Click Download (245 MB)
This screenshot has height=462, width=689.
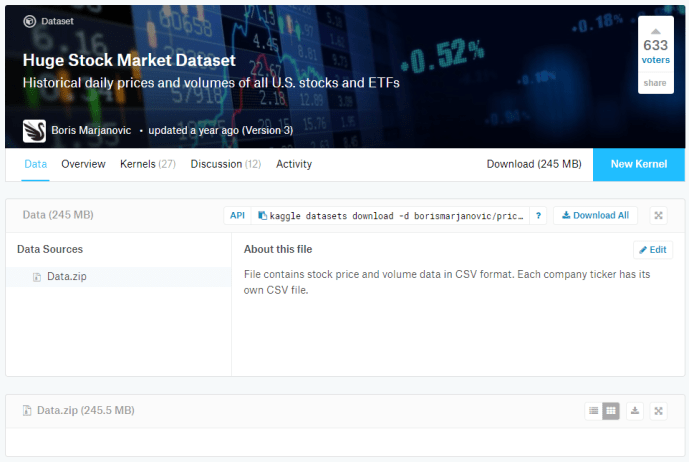tap(534, 164)
